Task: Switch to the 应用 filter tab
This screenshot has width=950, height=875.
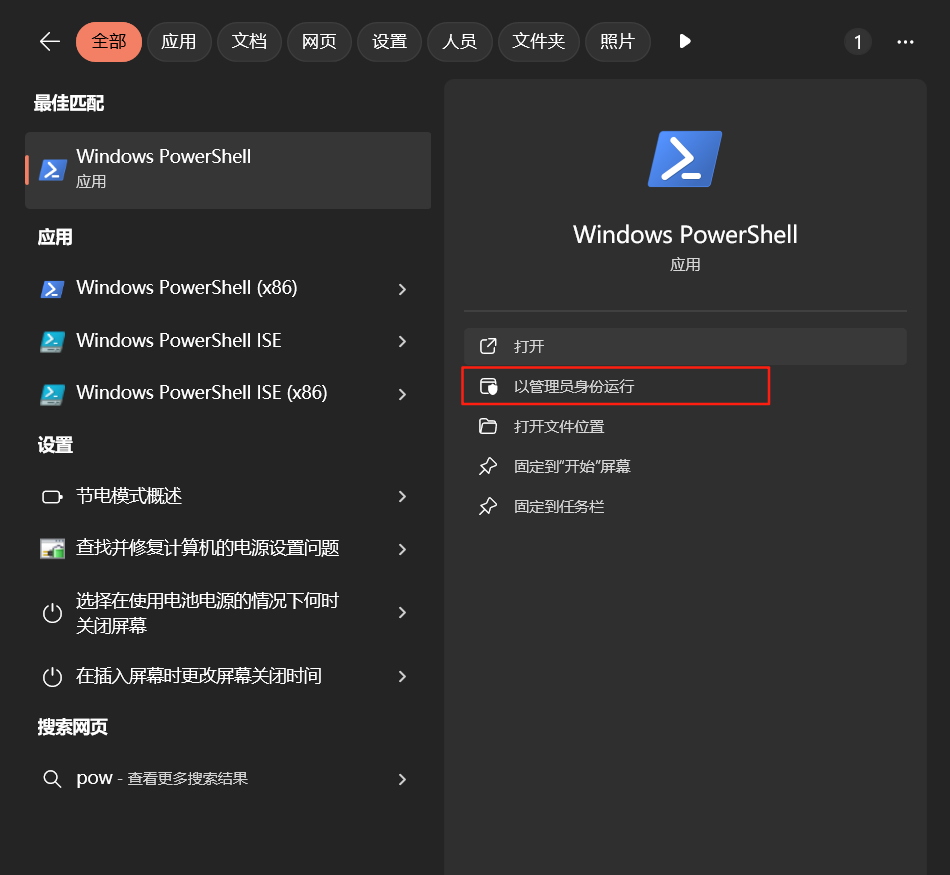Action: tap(179, 42)
